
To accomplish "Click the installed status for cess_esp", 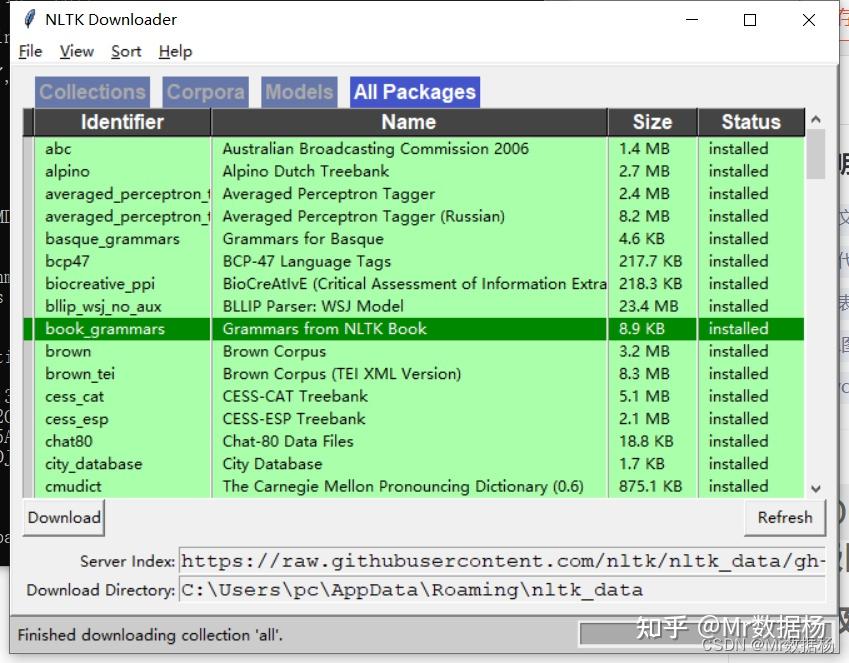I will point(739,419).
